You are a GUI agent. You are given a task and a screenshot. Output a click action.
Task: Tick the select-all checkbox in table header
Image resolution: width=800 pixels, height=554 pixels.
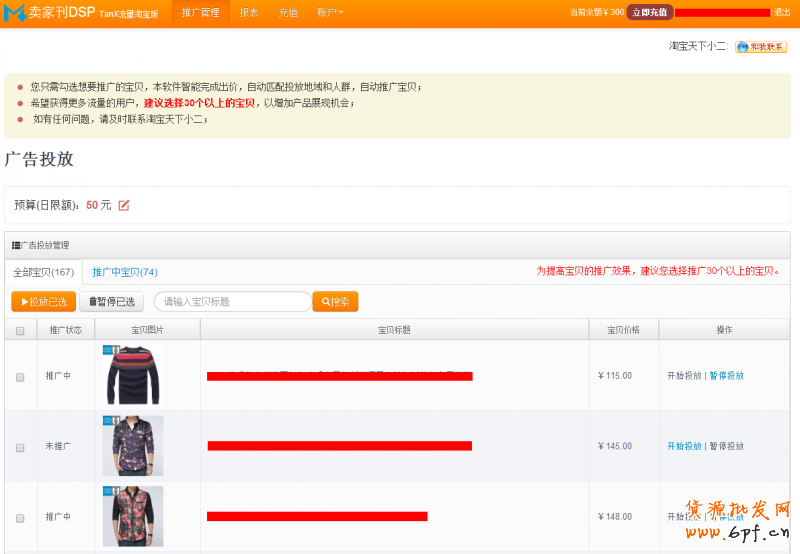(20, 330)
